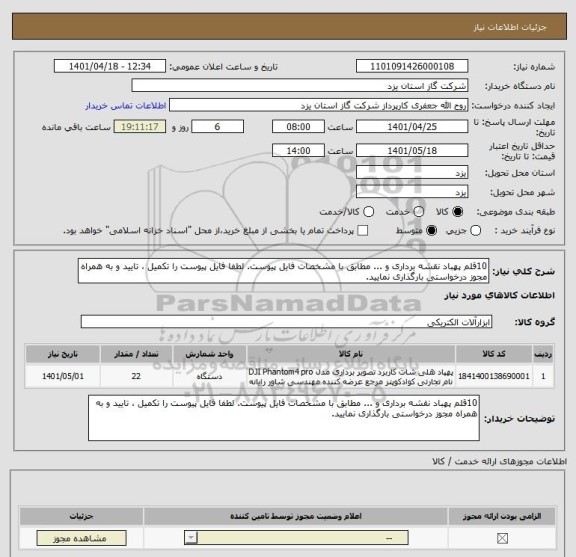Click the remaining days field 6

217,127
